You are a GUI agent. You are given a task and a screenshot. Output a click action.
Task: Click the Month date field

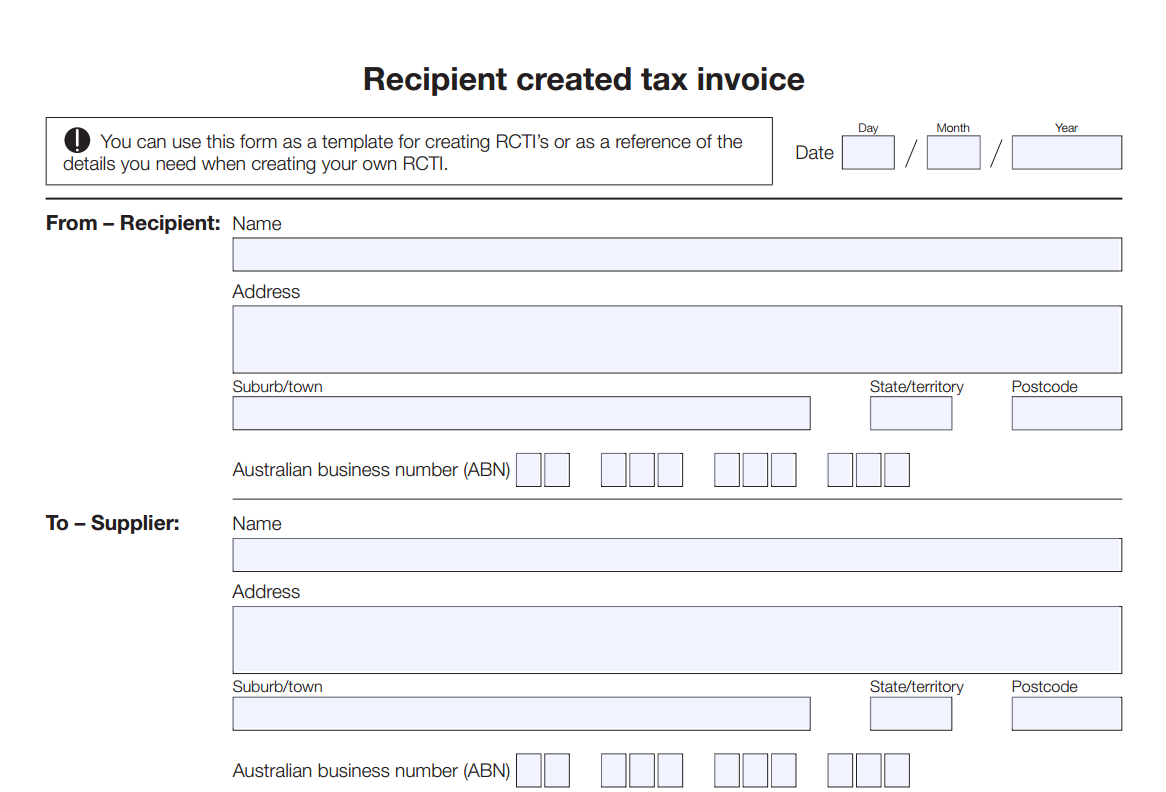[953, 152]
